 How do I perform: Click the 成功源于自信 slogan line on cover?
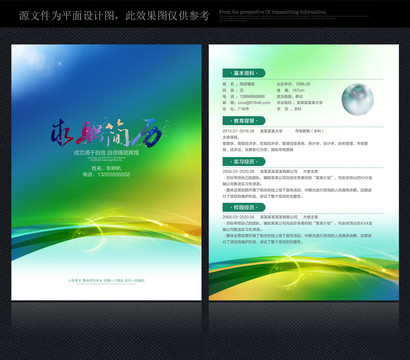[x=106, y=153]
